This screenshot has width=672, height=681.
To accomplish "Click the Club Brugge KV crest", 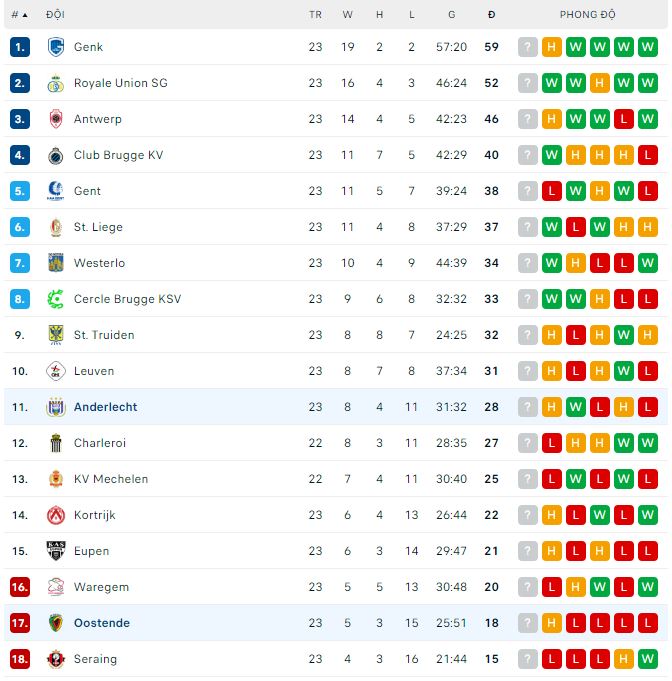I will [x=56, y=155].
